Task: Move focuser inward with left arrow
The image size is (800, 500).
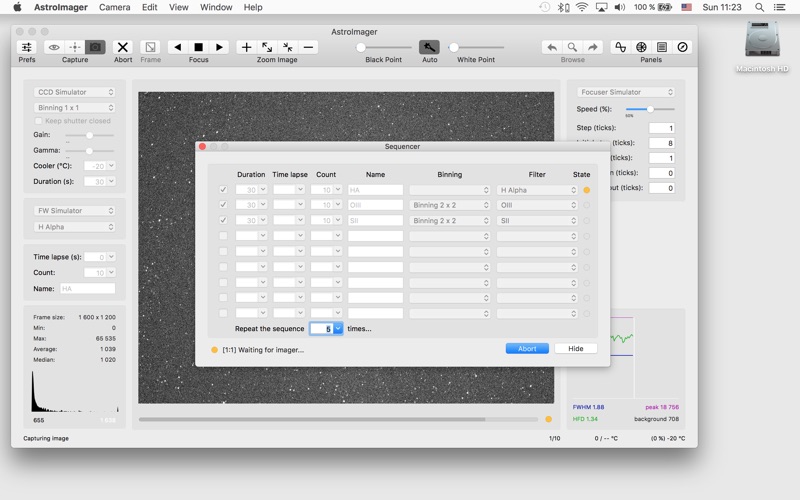Action: coord(178,47)
